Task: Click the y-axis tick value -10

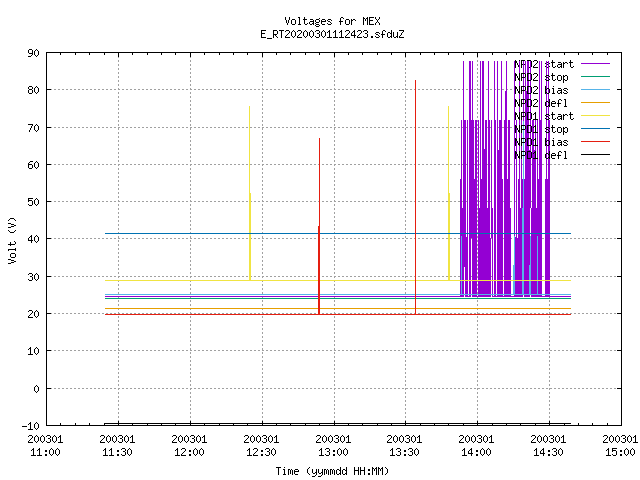Action: pyautogui.click(x=31, y=426)
